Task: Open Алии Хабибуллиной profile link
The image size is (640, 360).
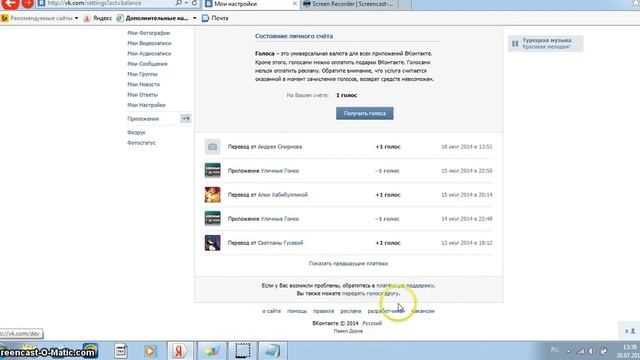Action: tap(283, 195)
